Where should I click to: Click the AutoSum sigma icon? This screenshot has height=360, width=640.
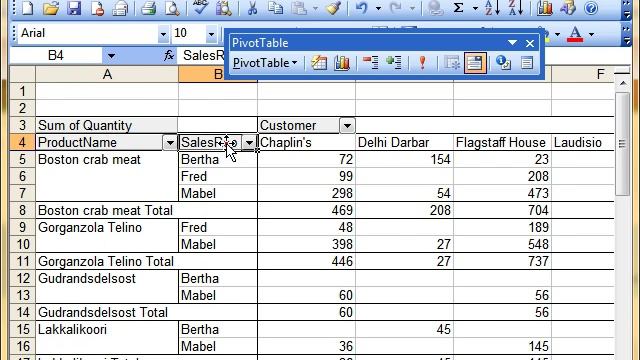[x=458, y=7]
